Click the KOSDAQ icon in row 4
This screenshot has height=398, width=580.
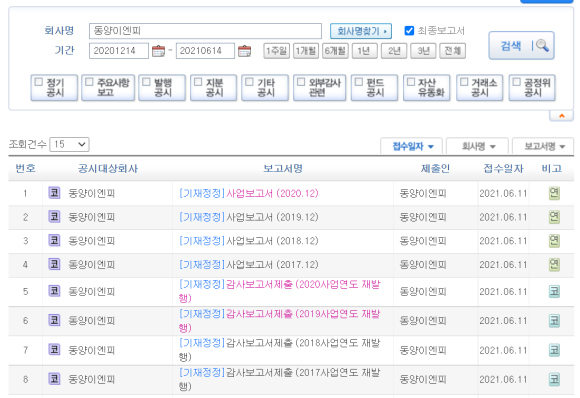pyautogui.click(x=54, y=264)
